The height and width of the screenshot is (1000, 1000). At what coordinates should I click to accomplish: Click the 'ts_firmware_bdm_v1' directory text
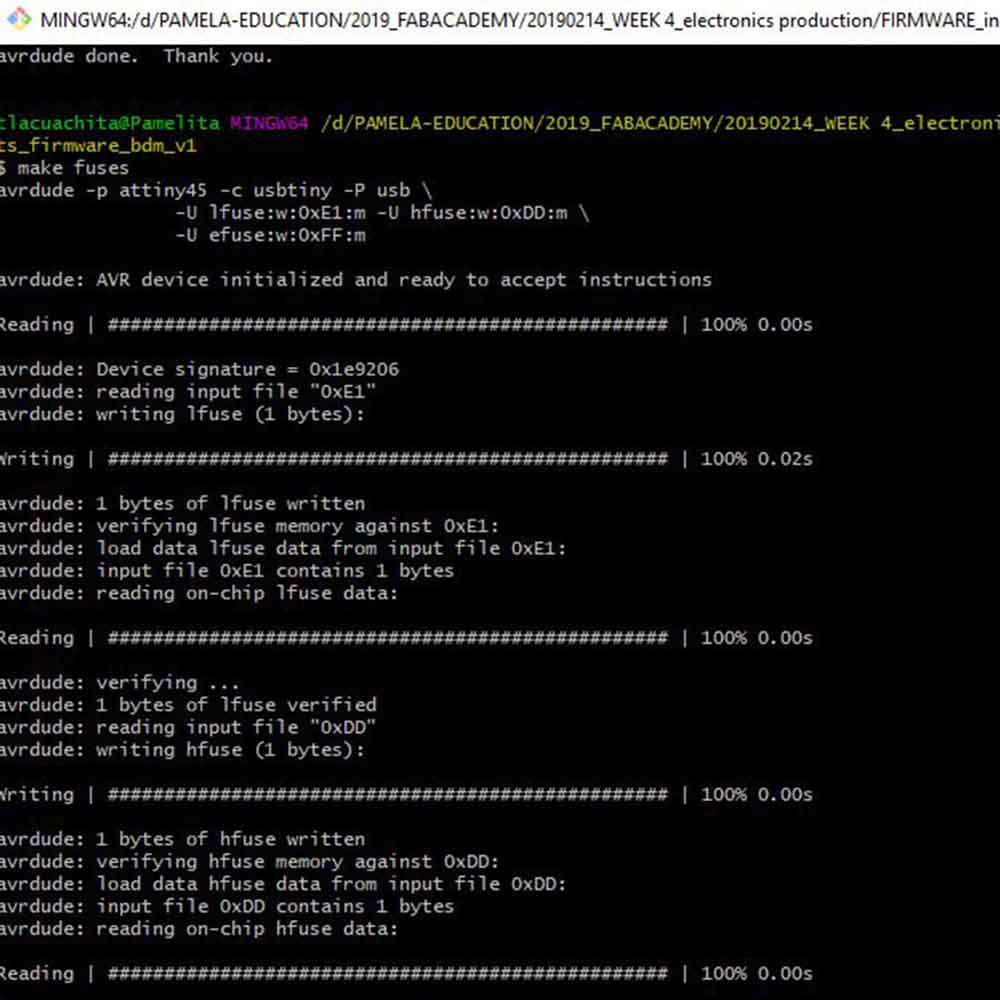coord(98,146)
